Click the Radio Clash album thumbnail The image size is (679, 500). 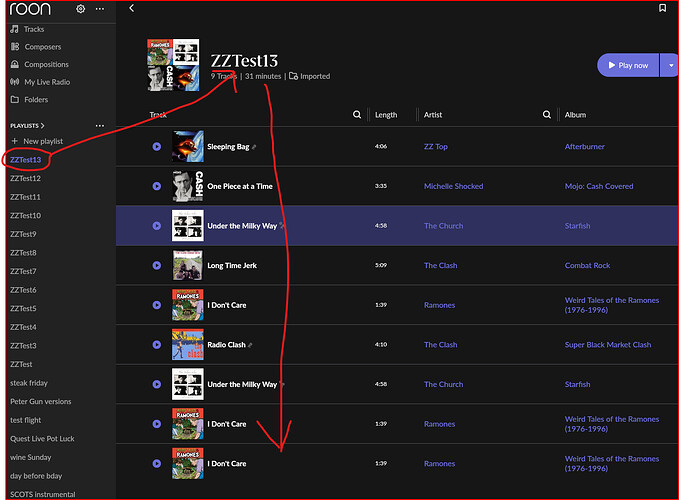point(188,345)
